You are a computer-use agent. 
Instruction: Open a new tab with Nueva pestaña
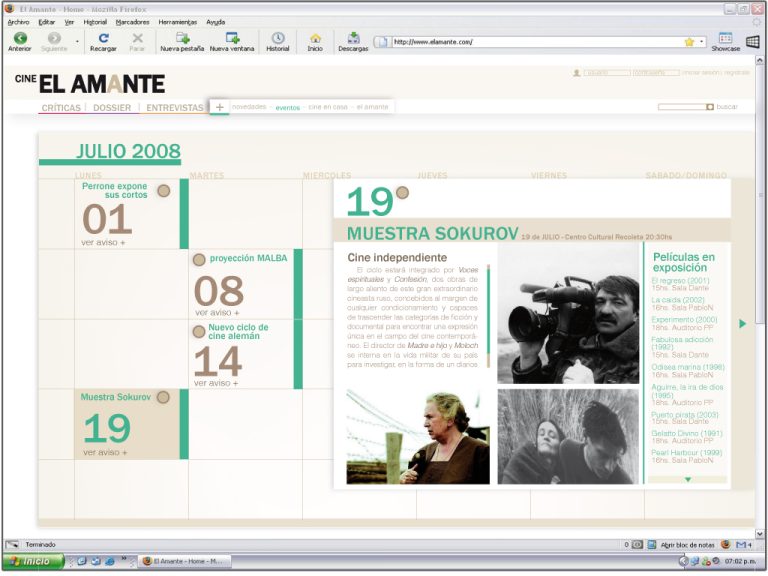(182, 42)
